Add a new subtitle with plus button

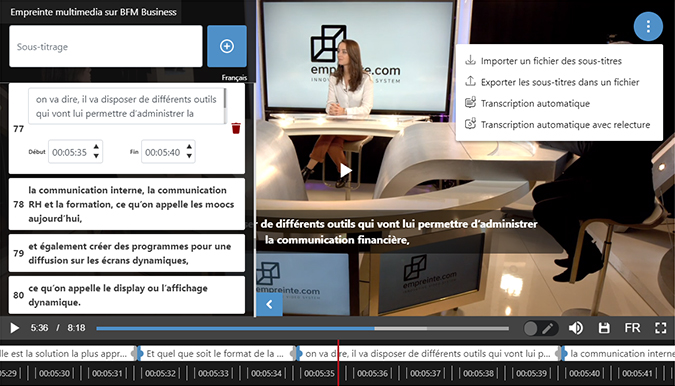pyautogui.click(x=227, y=46)
